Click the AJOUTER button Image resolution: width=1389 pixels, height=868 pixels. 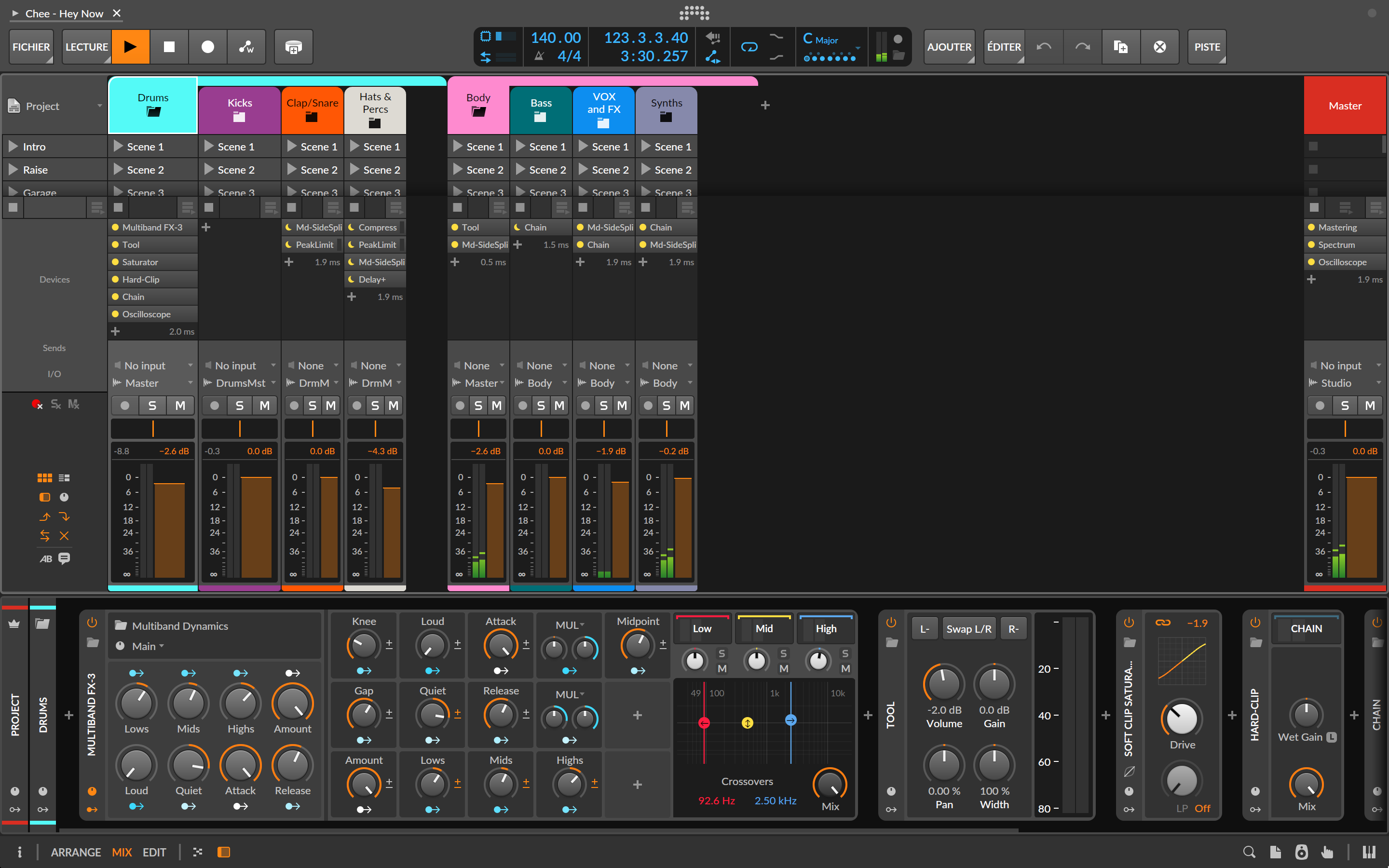click(x=949, y=46)
